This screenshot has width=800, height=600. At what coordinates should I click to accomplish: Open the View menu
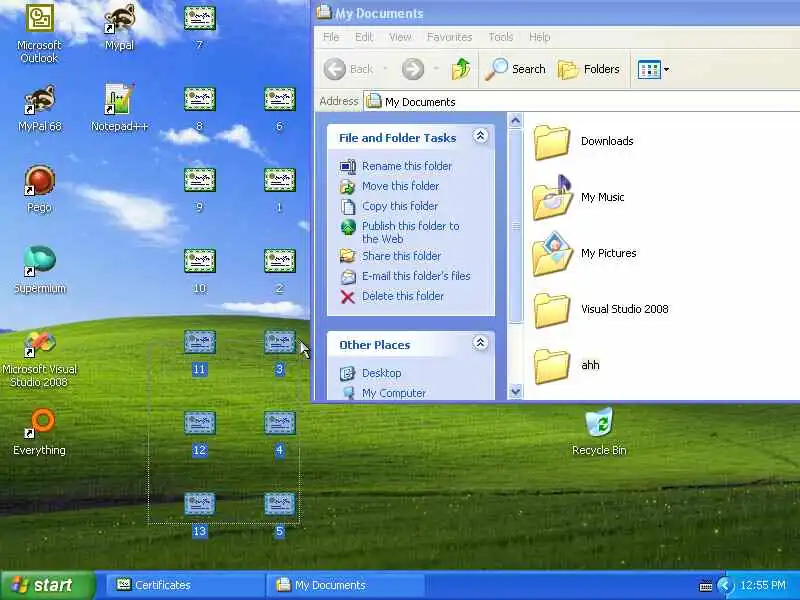pyautogui.click(x=400, y=37)
